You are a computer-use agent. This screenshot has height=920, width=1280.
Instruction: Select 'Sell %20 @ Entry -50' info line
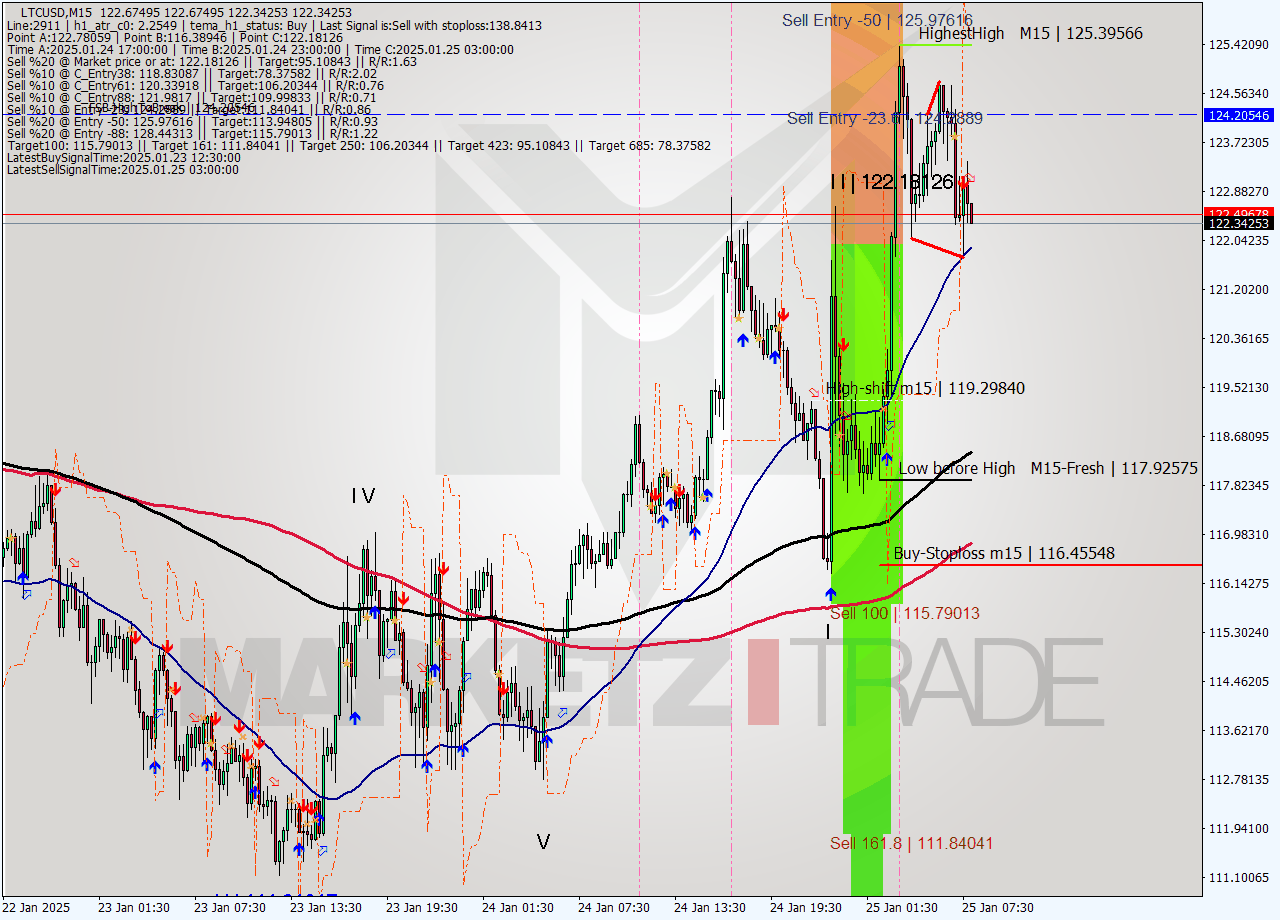coord(192,121)
